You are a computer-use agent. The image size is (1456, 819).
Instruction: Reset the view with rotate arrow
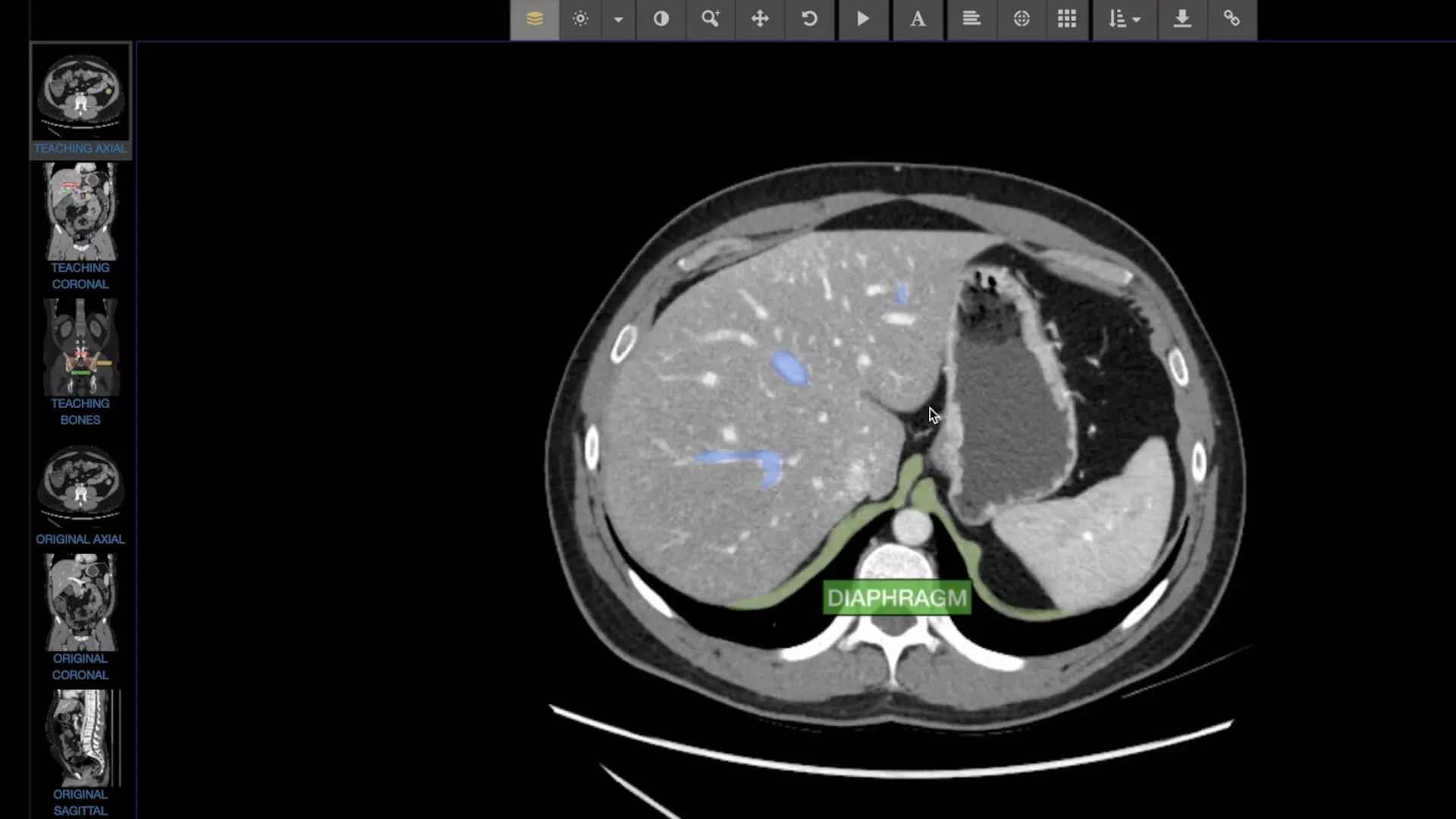pos(809,19)
